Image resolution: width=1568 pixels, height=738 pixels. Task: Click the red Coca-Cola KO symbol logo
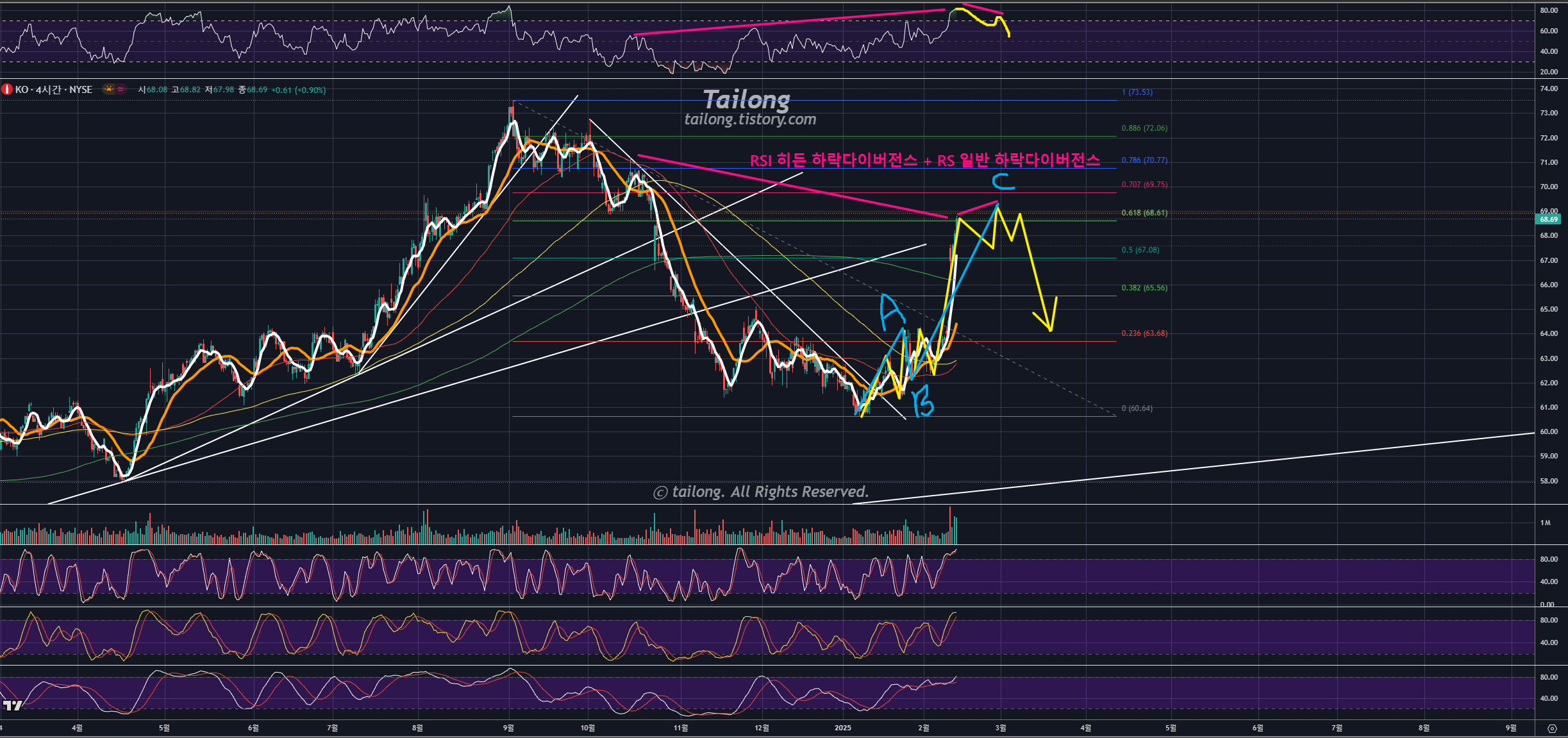[x=8, y=90]
